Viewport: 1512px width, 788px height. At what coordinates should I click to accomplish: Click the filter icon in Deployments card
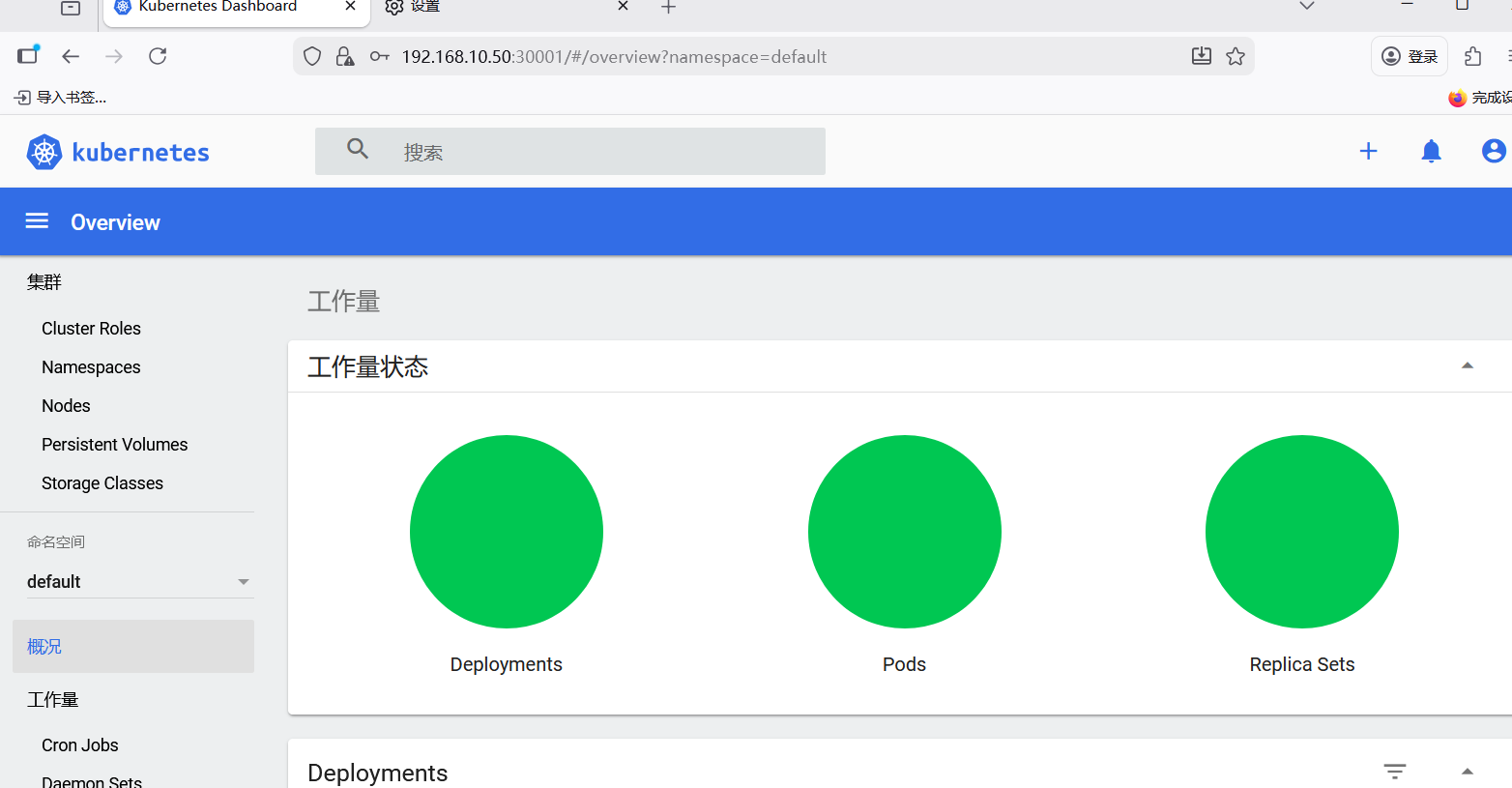pos(1394,772)
